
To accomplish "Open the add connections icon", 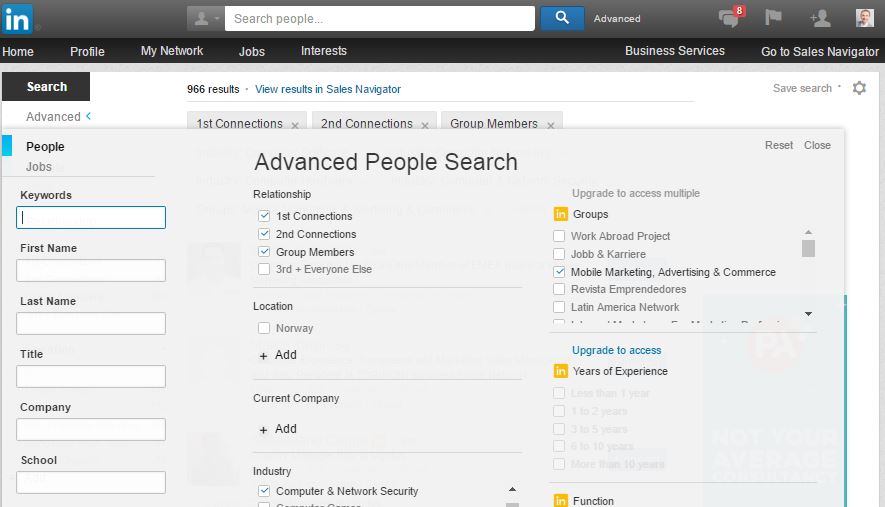I will (x=820, y=19).
